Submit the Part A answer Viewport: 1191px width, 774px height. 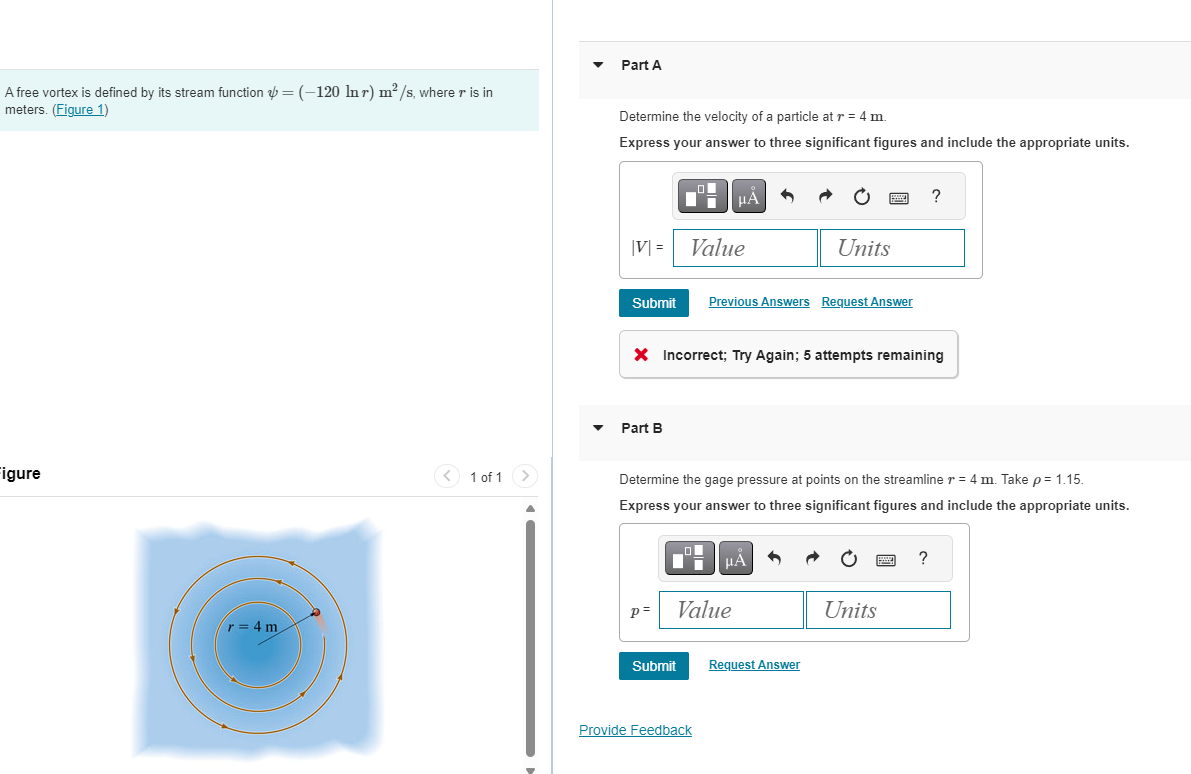click(x=653, y=302)
